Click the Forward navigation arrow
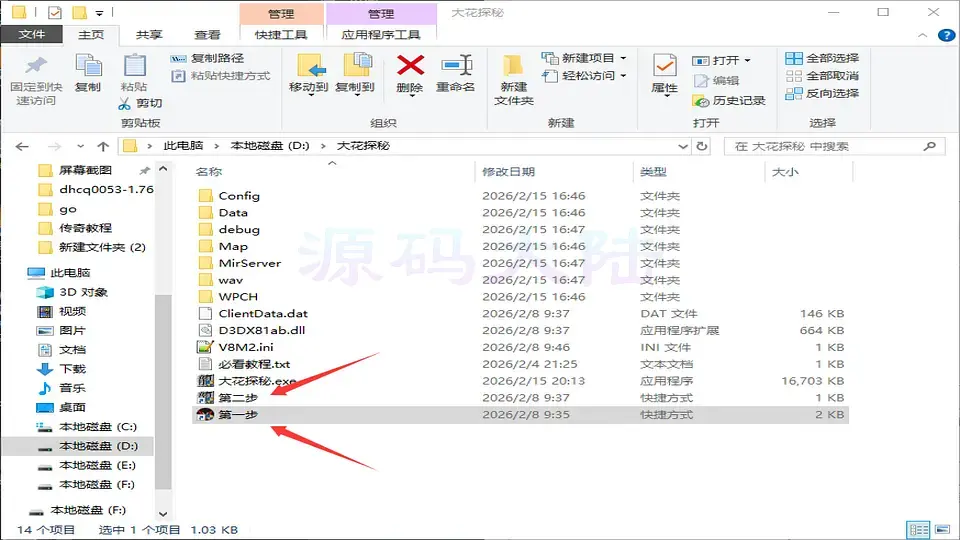Screen dimensions: 960x540 pos(54,146)
